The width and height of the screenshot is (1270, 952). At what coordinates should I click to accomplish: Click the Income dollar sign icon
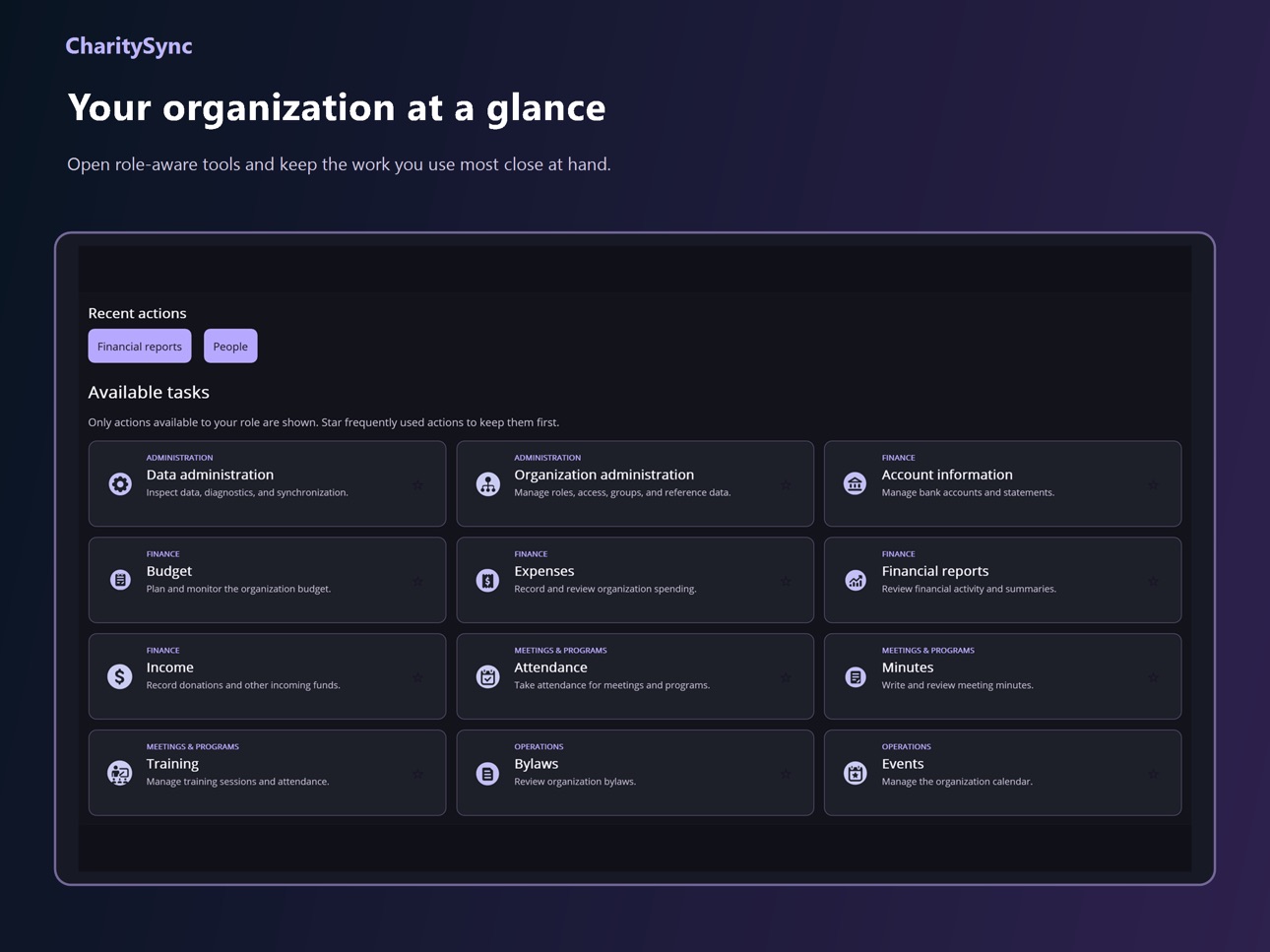120,676
